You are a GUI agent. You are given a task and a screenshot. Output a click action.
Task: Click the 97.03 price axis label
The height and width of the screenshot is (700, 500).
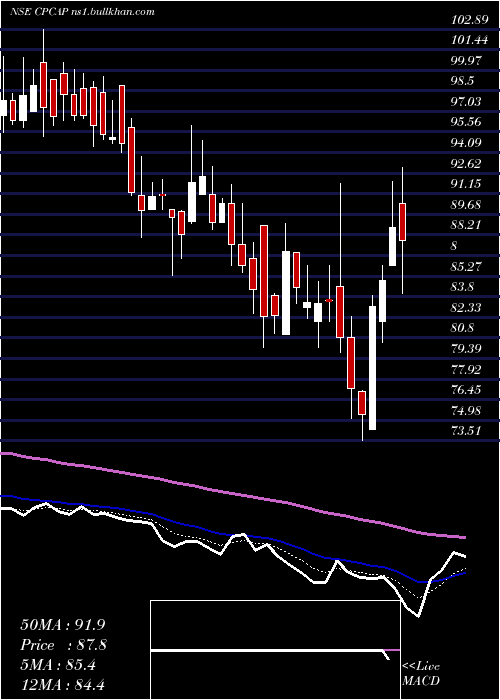tap(466, 102)
